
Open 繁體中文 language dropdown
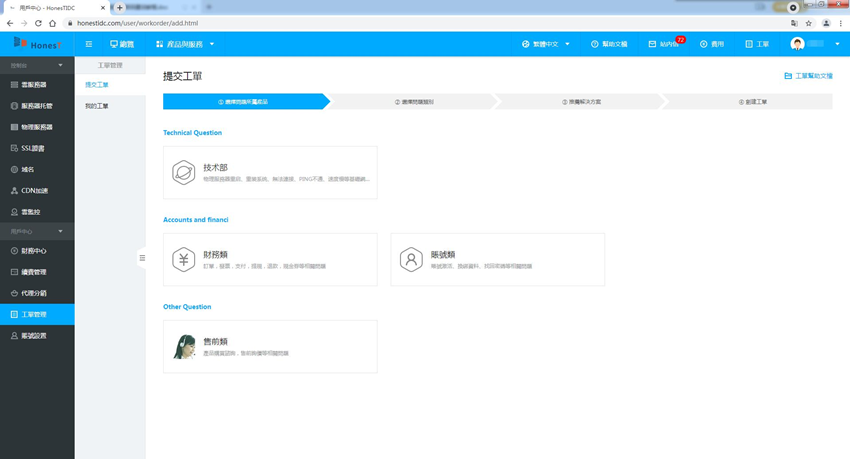[545, 44]
